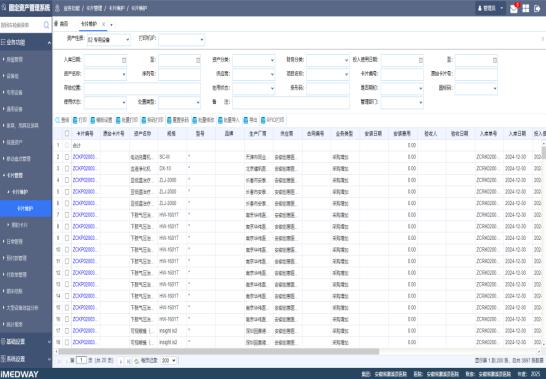Open the ZCKP card number link in row 2
This screenshot has width=546, height=379.
(x=84, y=157)
